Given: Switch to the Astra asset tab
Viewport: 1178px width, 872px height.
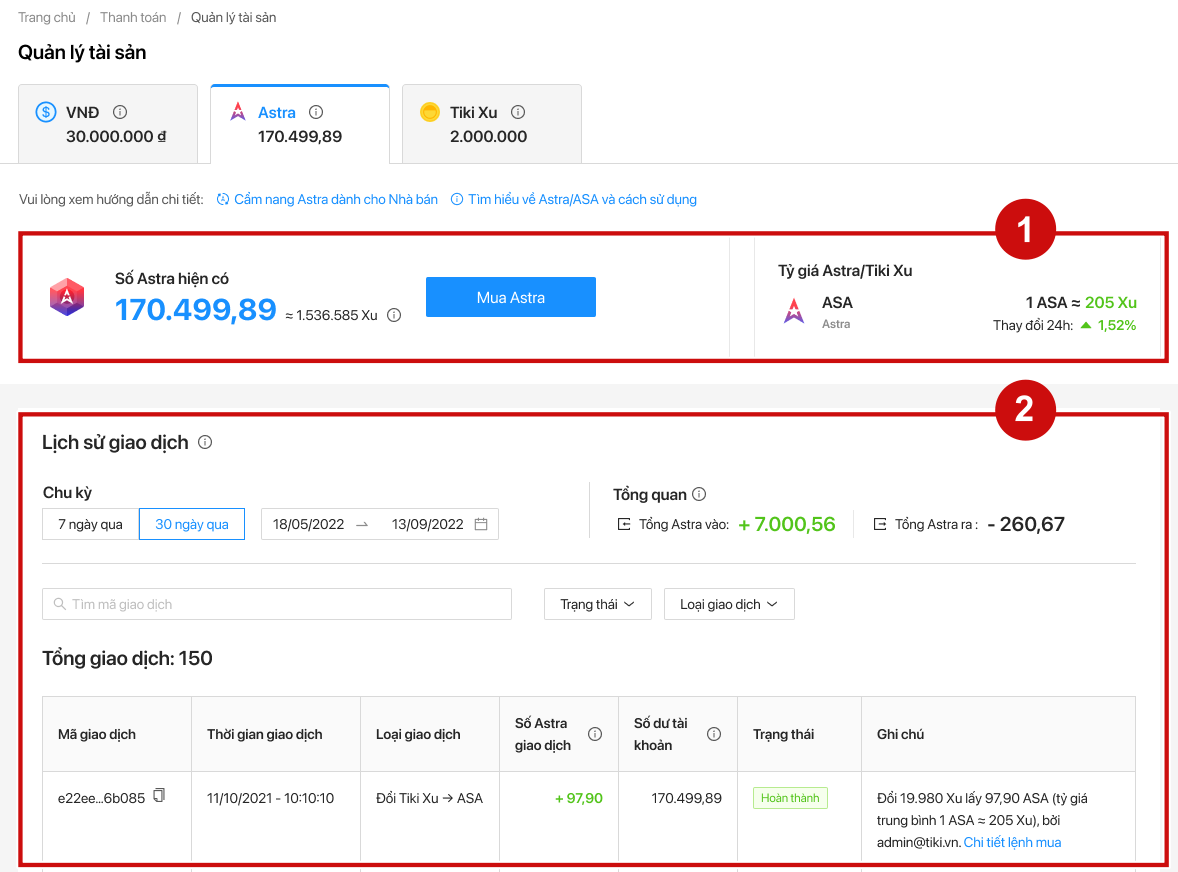Looking at the screenshot, I should pyautogui.click(x=300, y=124).
